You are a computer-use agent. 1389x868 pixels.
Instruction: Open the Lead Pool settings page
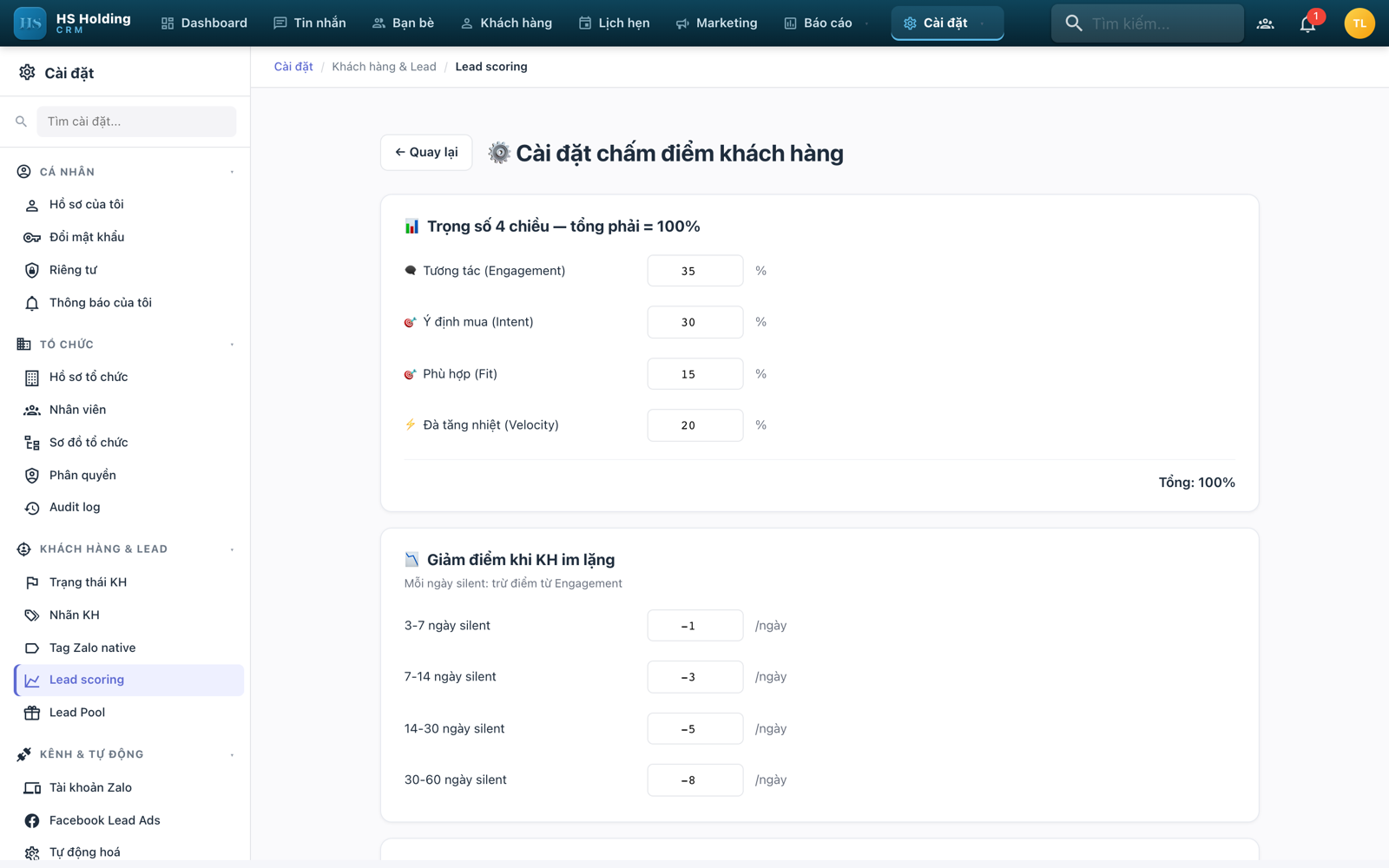(129, 713)
